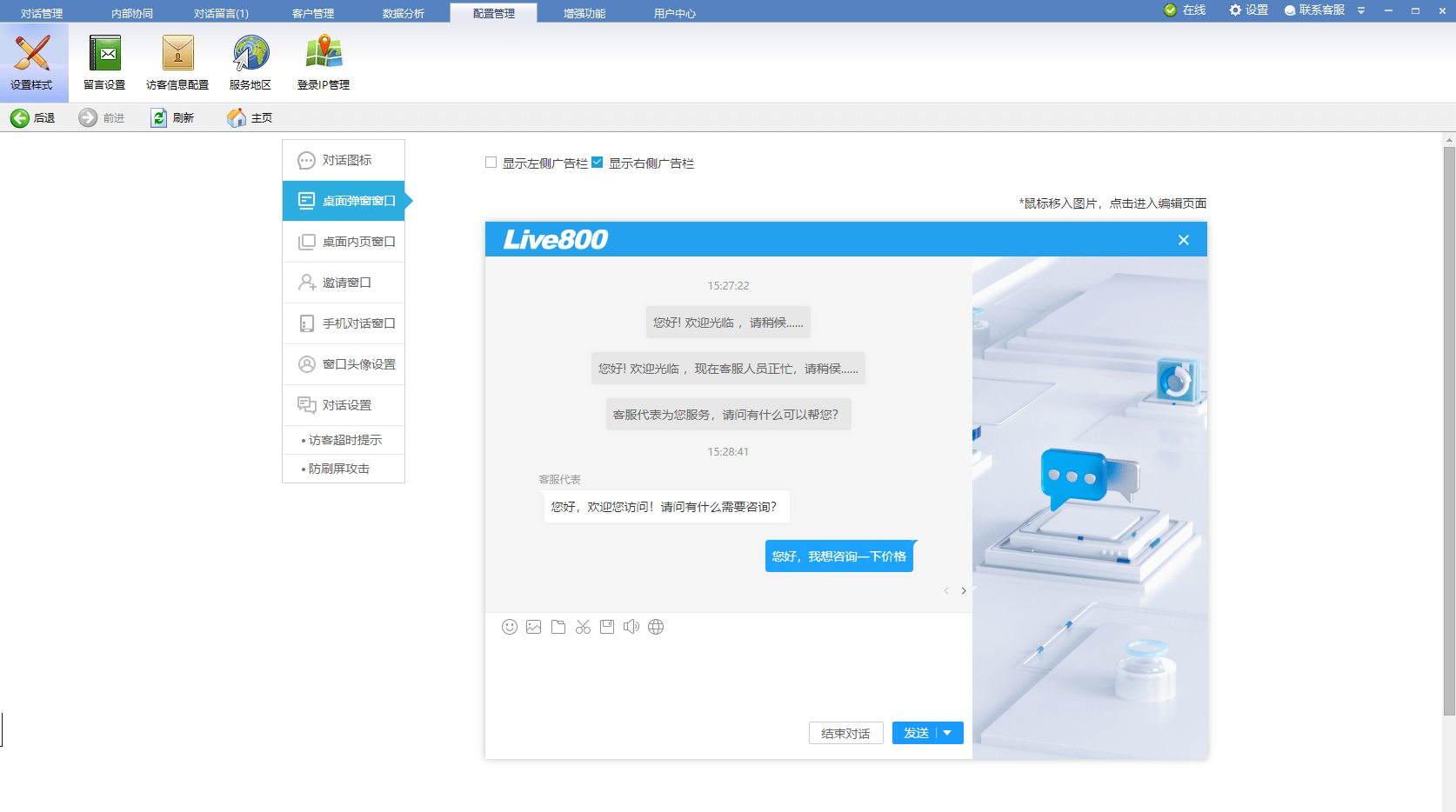Open the title bar dropdown menu arrow
This screenshot has height=812, width=1456.
point(1361,10)
